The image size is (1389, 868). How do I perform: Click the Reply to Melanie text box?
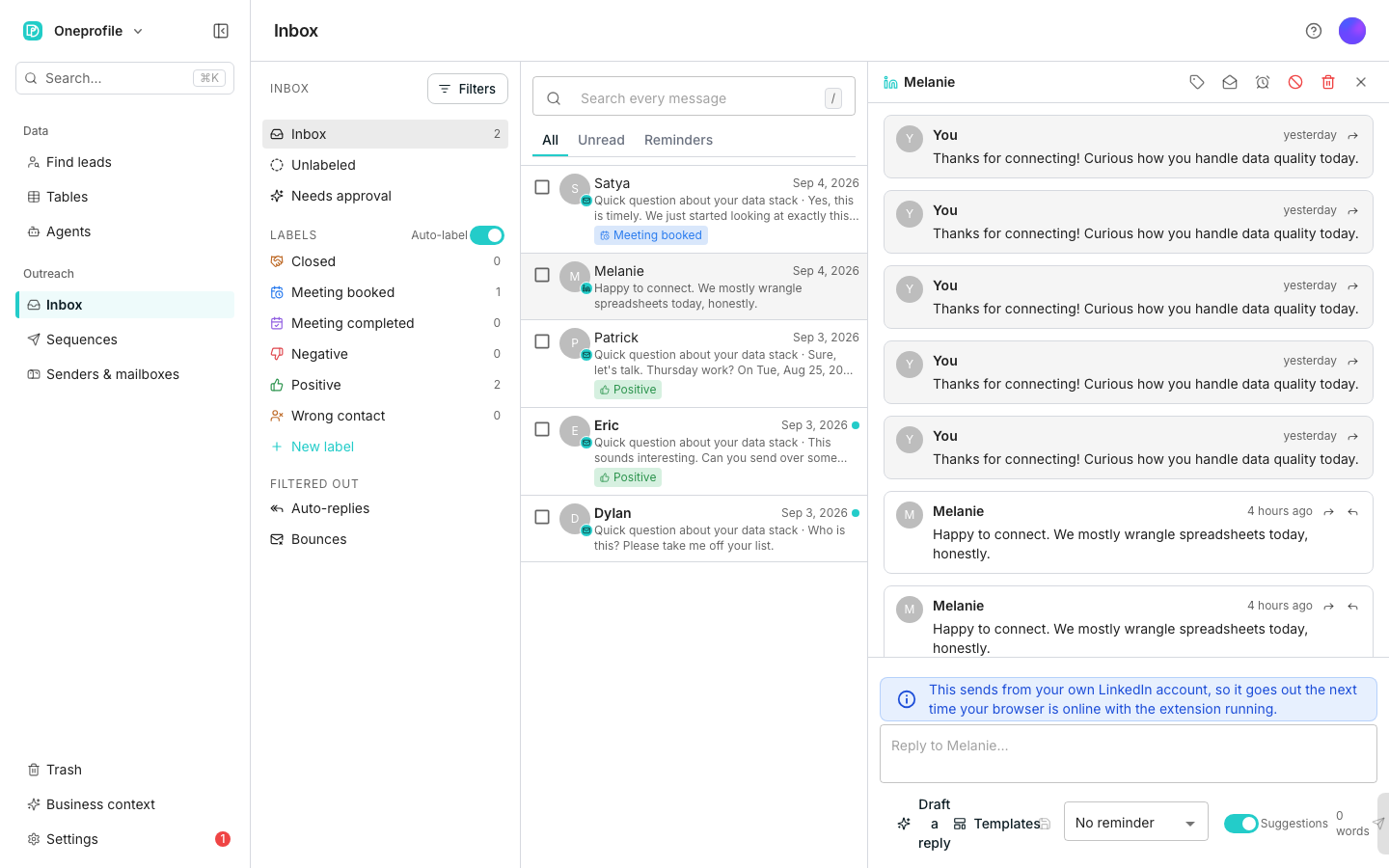click(1129, 753)
